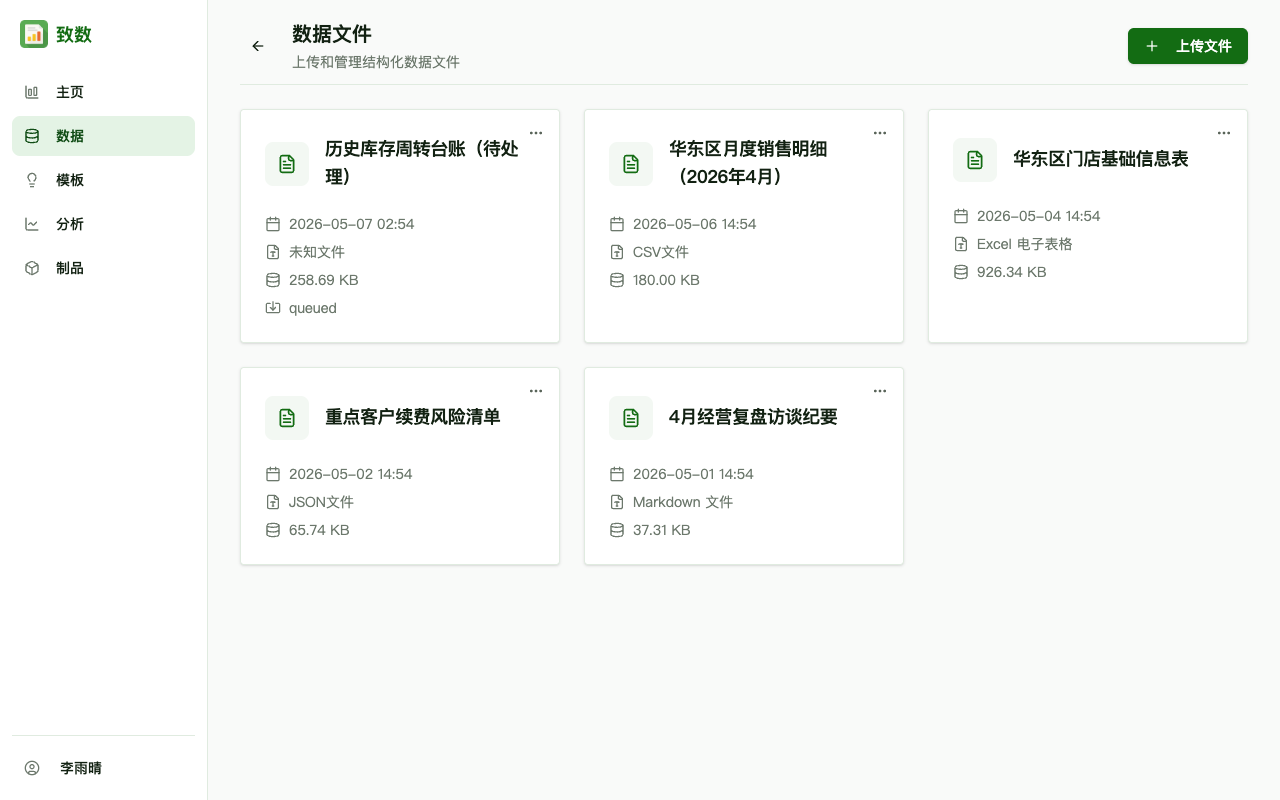Screen dimensions: 1280x800
Task: Click file icon of 重点客户续费风险清单 card
Action: (287, 418)
